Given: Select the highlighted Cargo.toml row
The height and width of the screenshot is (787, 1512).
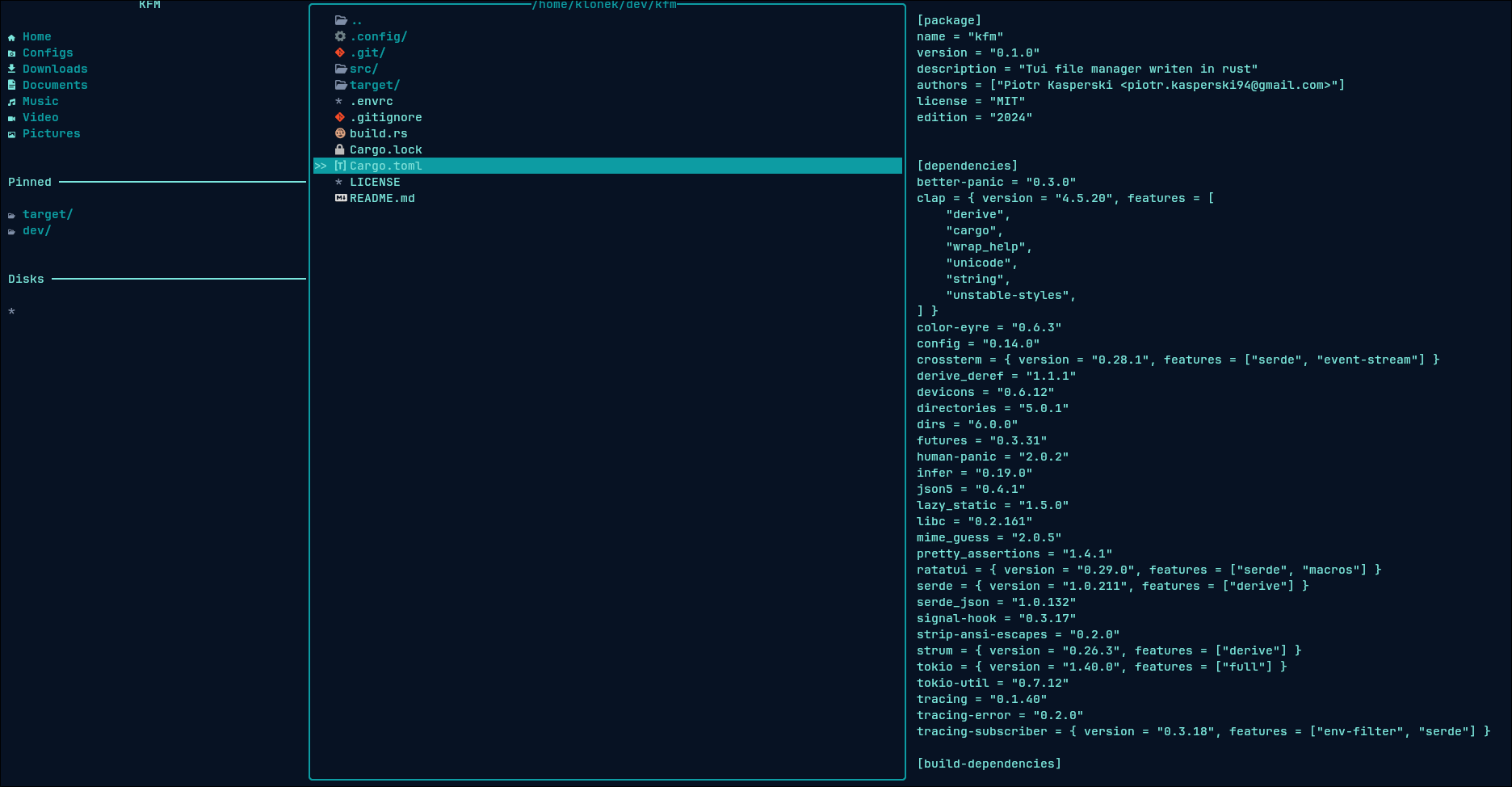Looking at the screenshot, I should [607, 166].
